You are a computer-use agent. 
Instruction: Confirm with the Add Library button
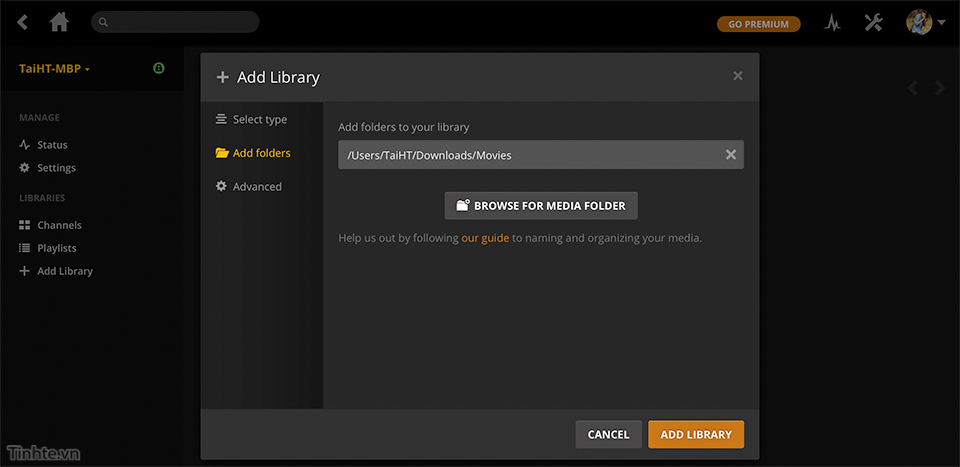click(x=696, y=434)
